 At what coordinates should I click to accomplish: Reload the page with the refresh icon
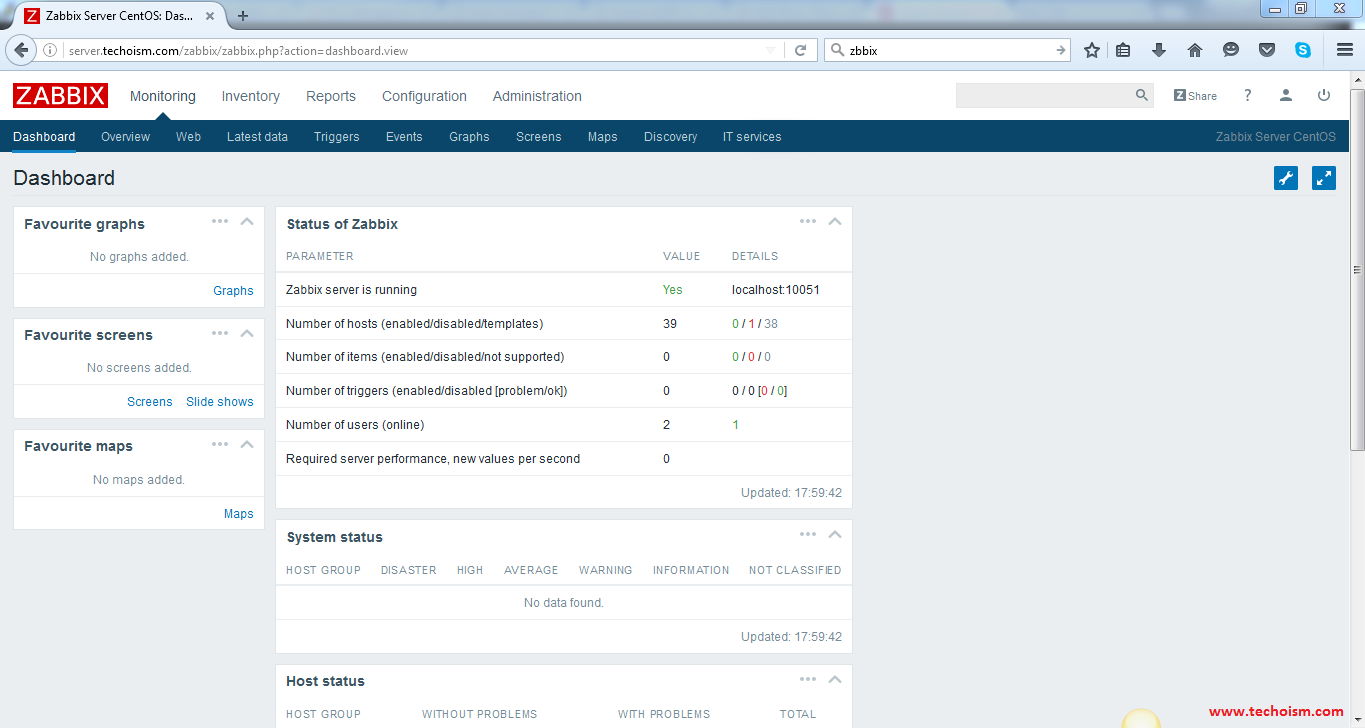(x=801, y=50)
